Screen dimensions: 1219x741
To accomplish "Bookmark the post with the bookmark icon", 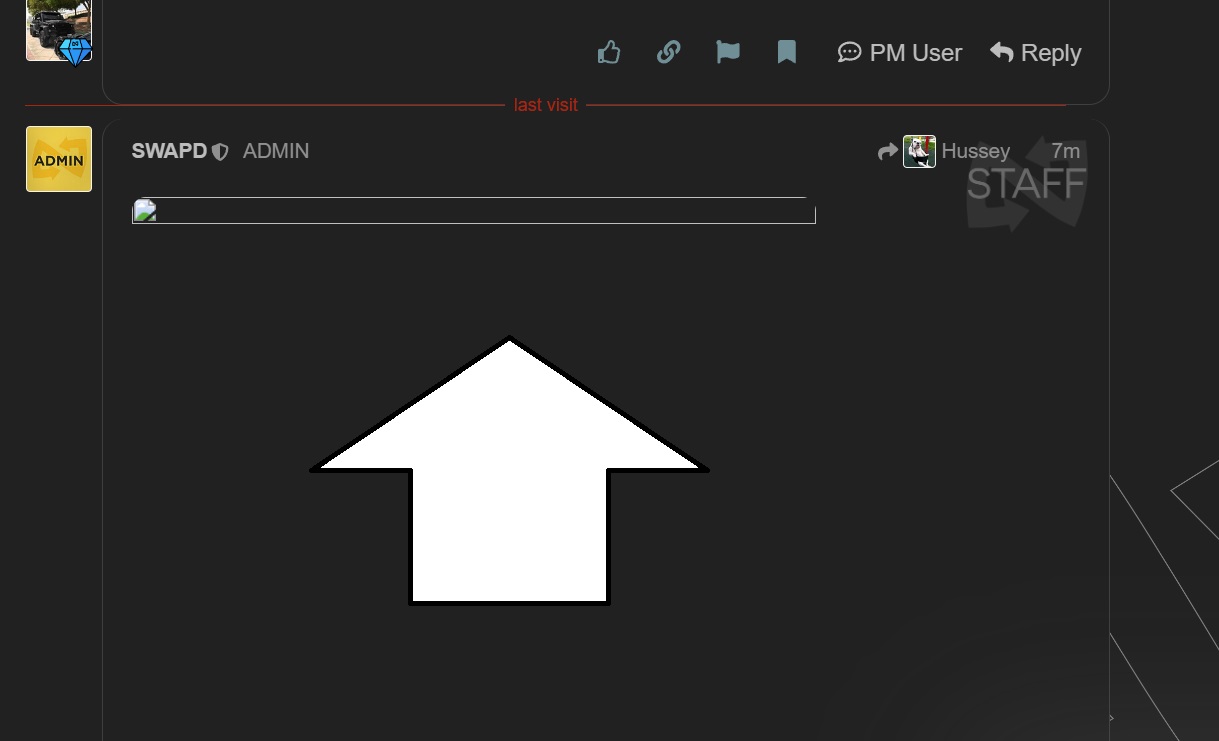I will click(x=787, y=52).
